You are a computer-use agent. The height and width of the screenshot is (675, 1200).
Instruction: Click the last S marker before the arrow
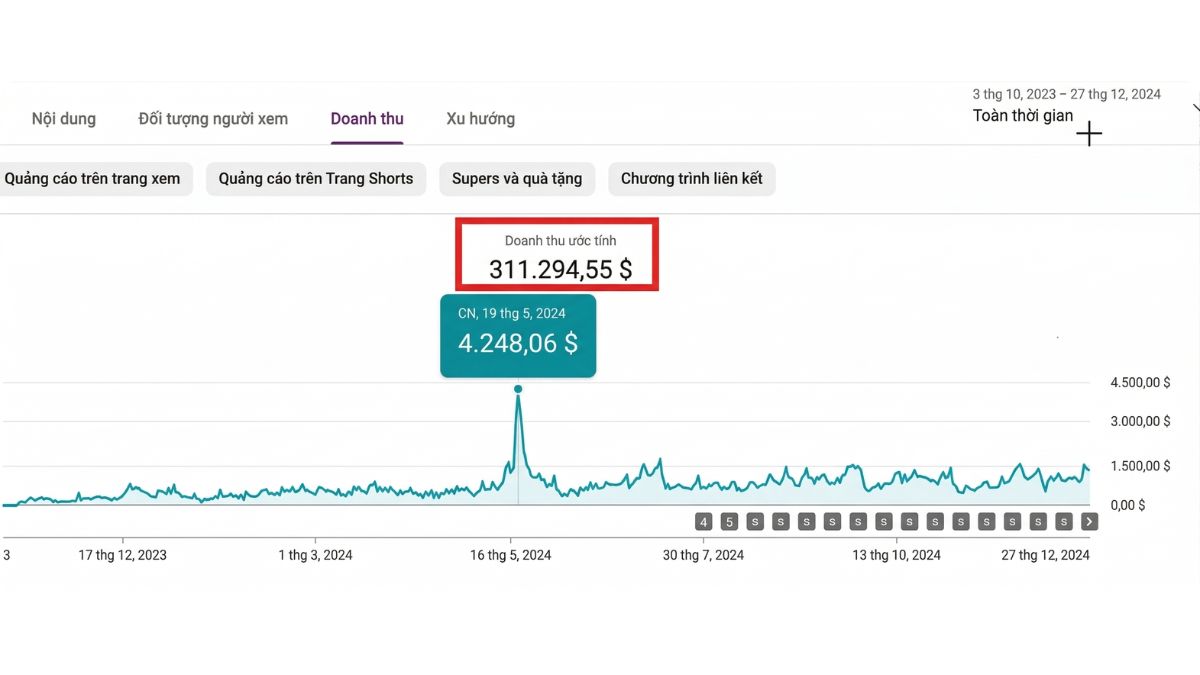coord(1064,521)
